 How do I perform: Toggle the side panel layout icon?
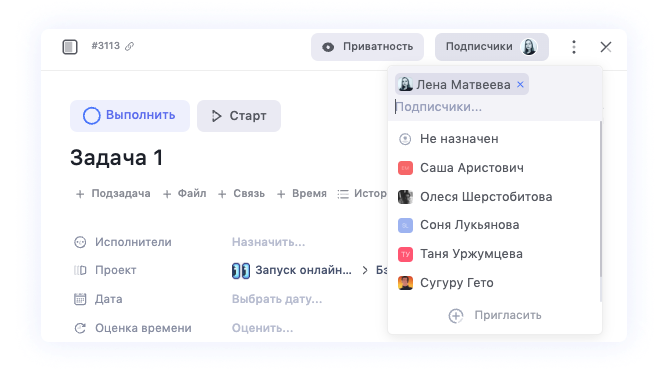point(70,46)
